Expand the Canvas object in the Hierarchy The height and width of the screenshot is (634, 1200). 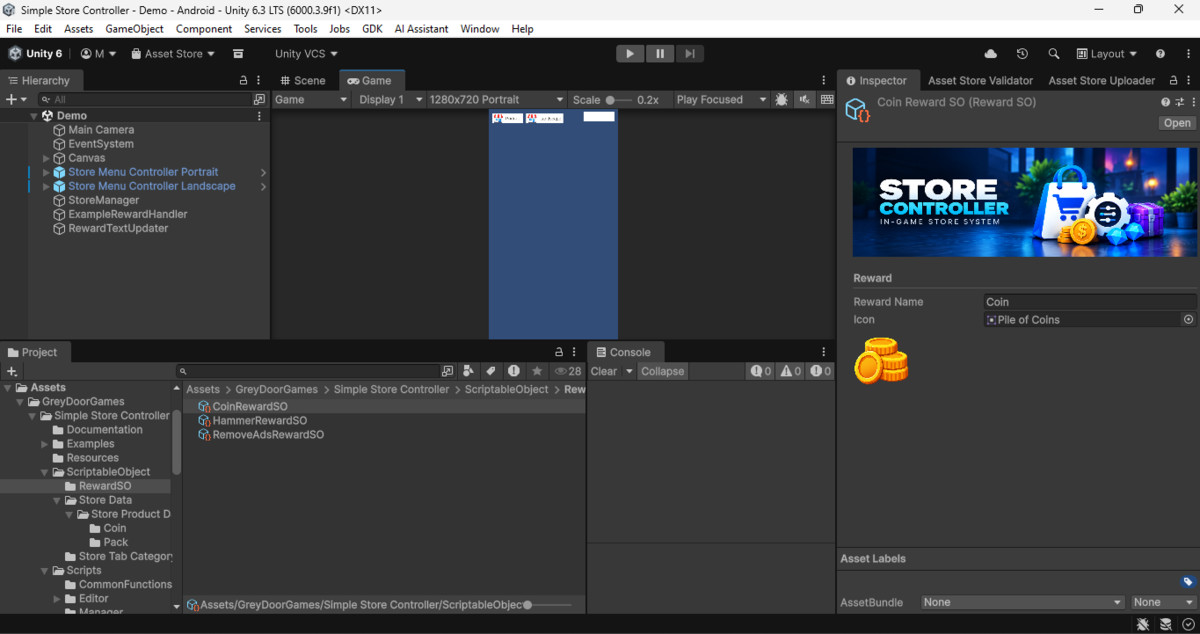click(46, 158)
